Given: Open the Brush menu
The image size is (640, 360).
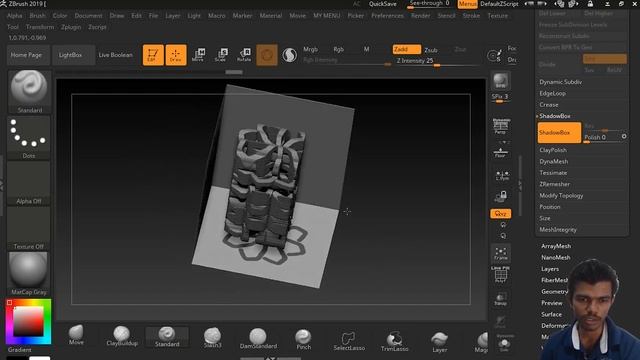Looking at the screenshot, I should point(38,16).
